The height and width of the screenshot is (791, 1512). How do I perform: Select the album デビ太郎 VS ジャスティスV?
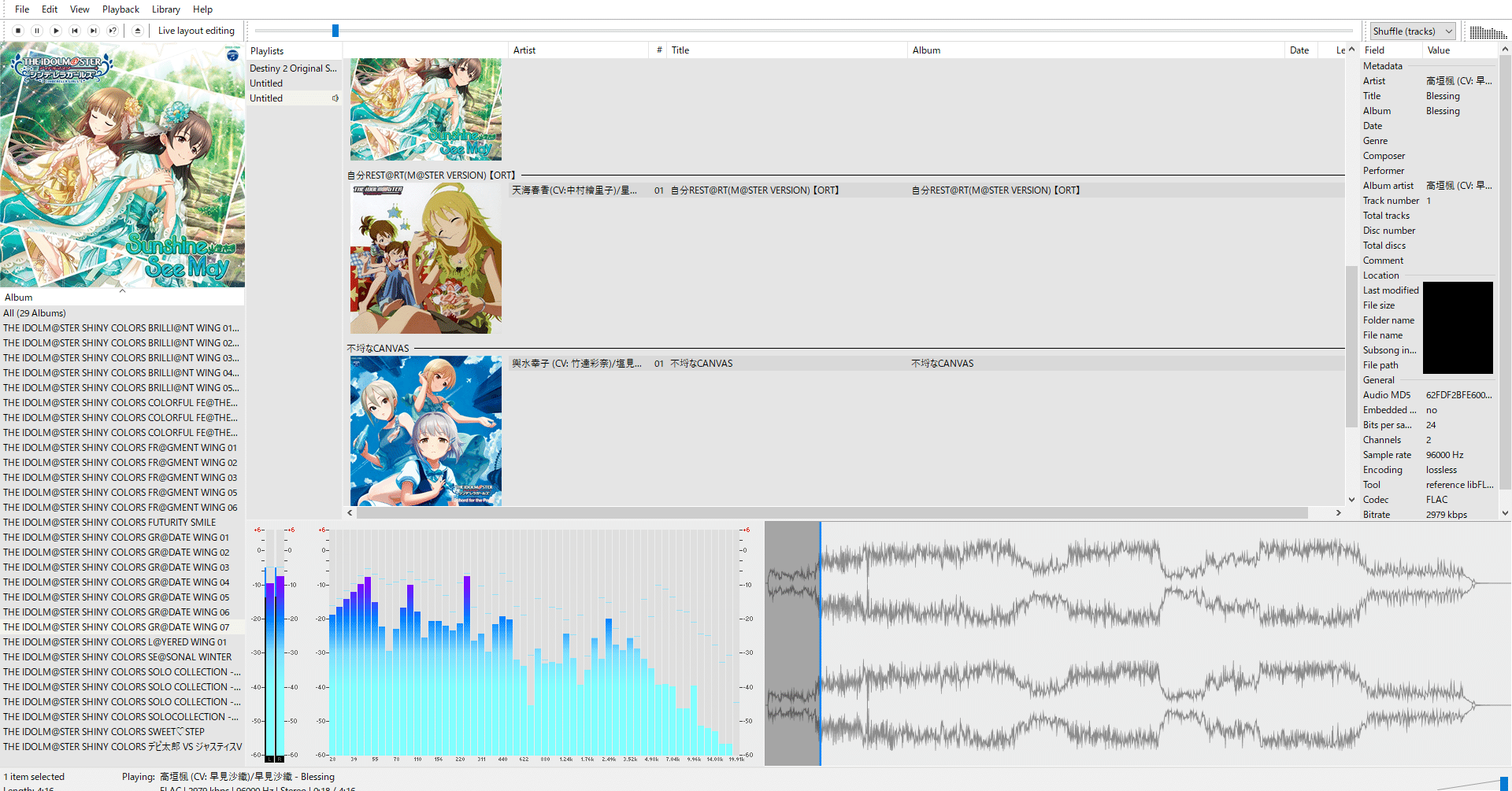coord(122,747)
